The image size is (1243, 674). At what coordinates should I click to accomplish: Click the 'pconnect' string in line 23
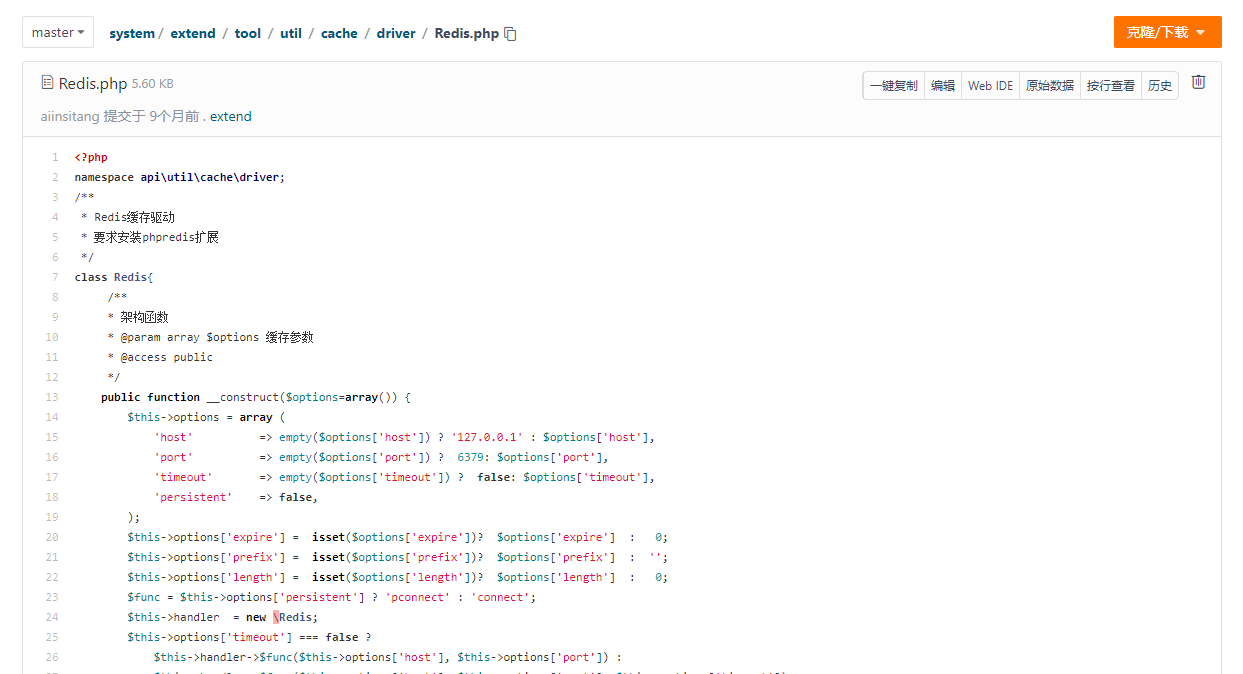click(x=418, y=597)
